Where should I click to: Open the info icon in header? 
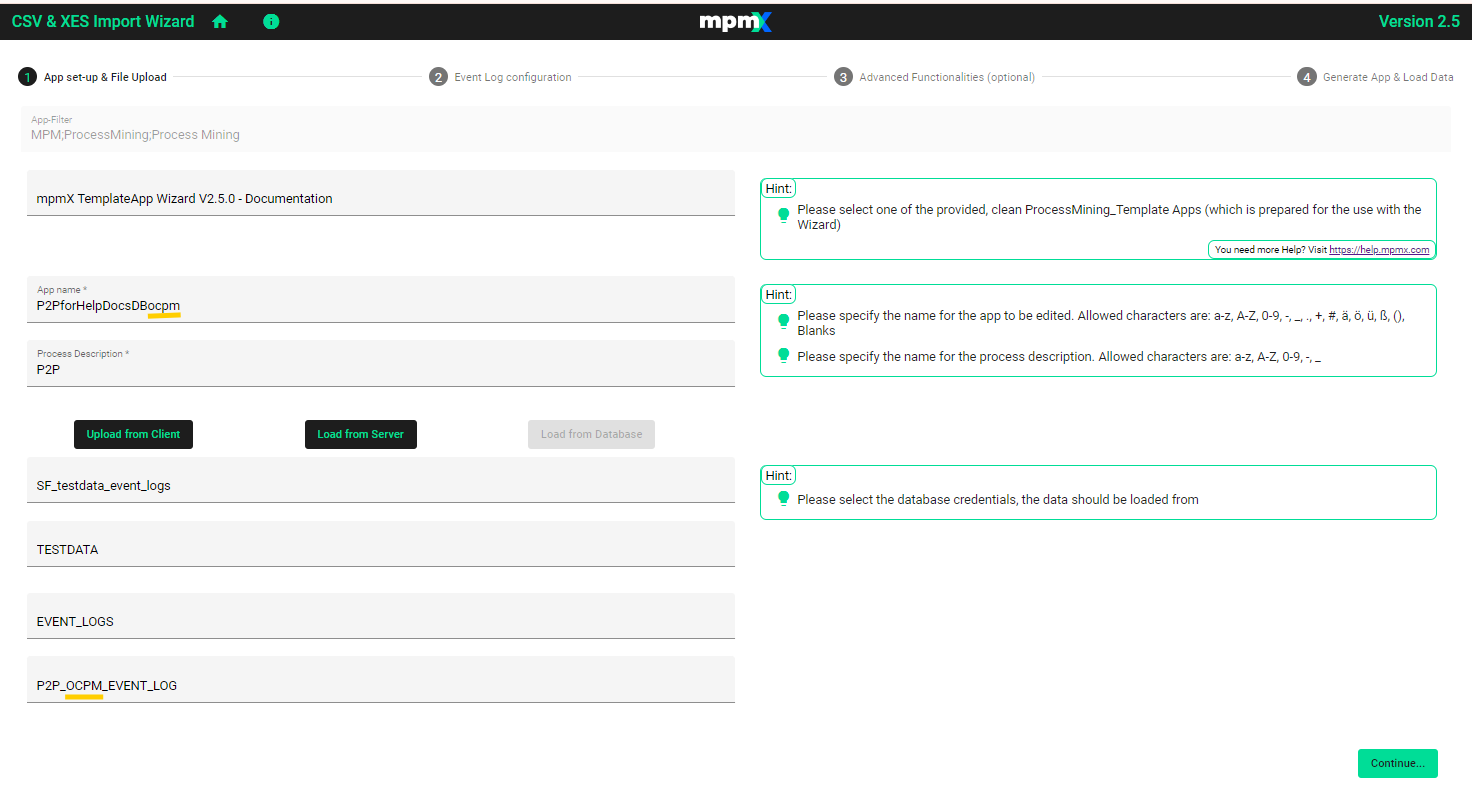pos(271,21)
